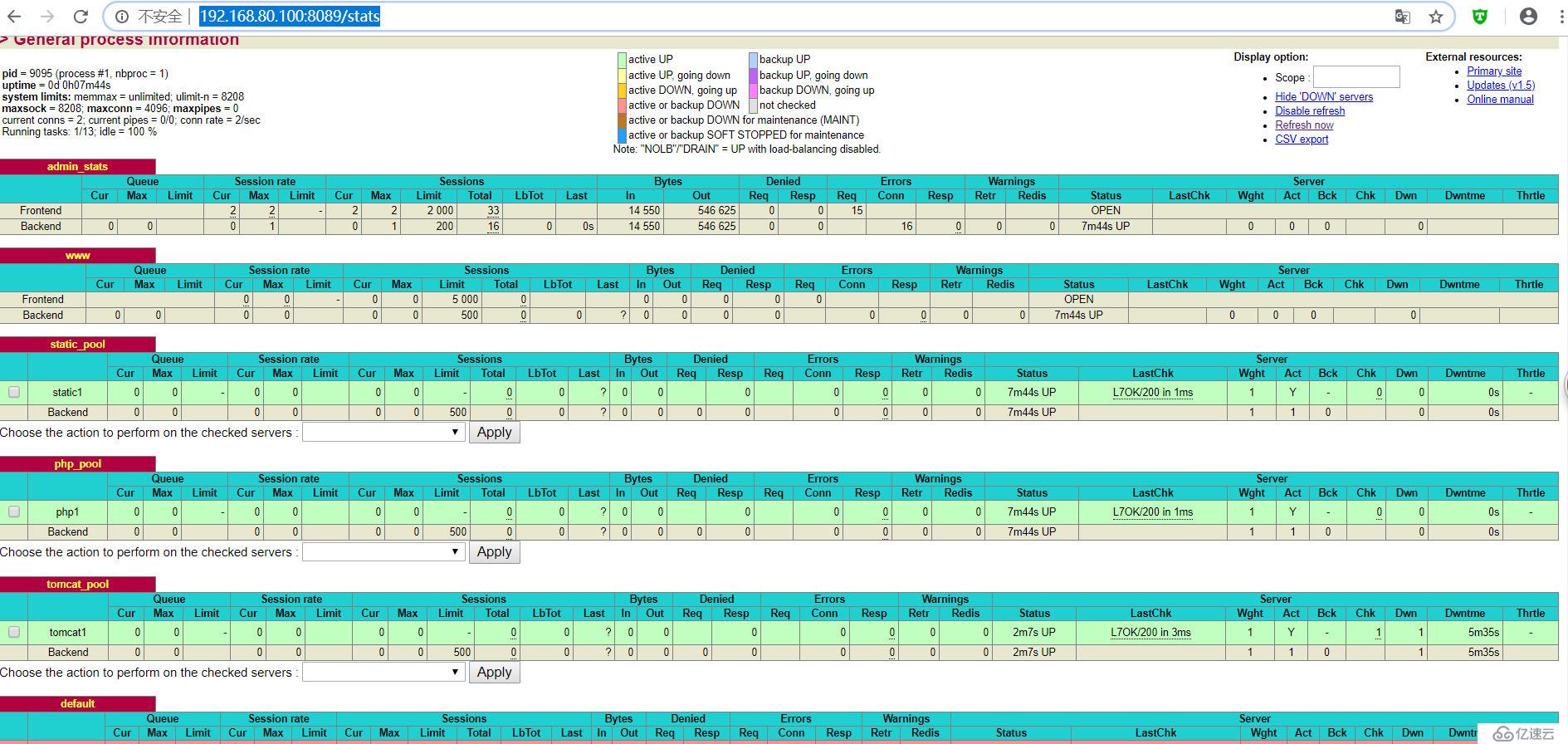
Task: Click the active or backup DOWN color box
Action: point(622,105)
